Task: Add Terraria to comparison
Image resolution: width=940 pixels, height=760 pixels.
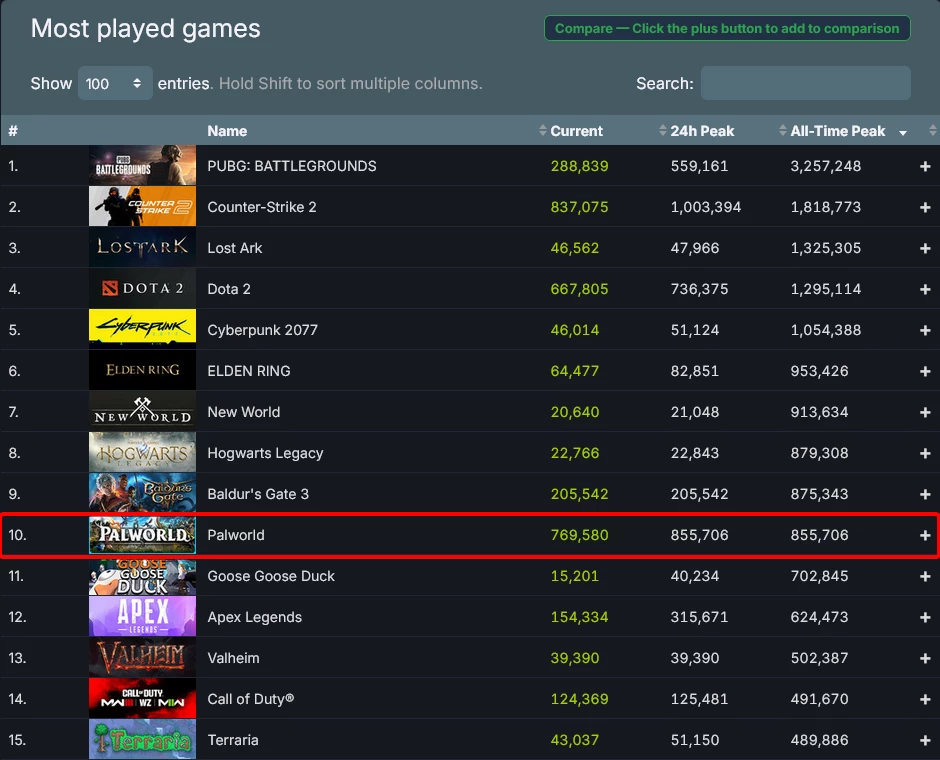Action: [925, 740]
